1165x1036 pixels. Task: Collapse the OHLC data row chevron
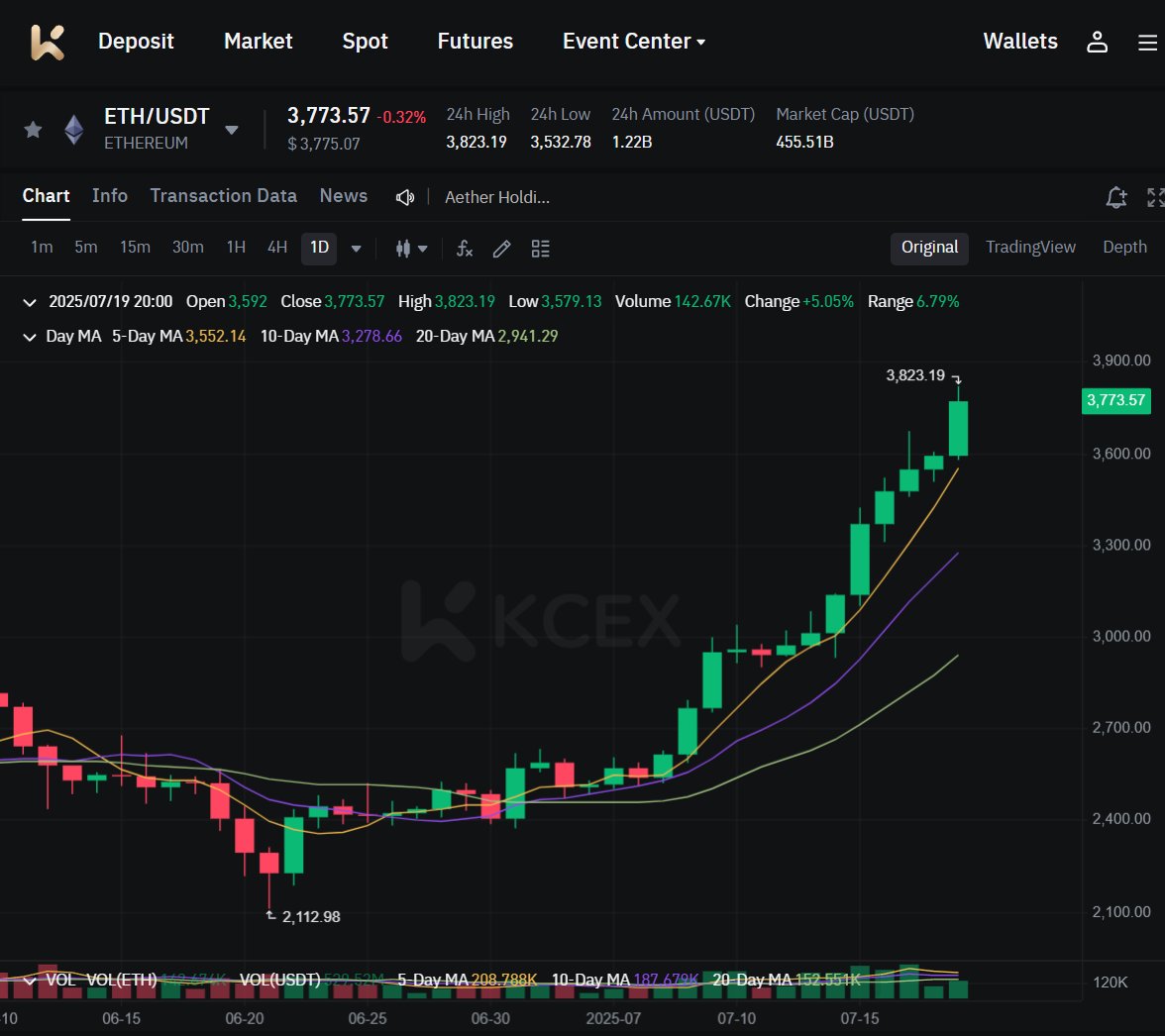point(30,302)
